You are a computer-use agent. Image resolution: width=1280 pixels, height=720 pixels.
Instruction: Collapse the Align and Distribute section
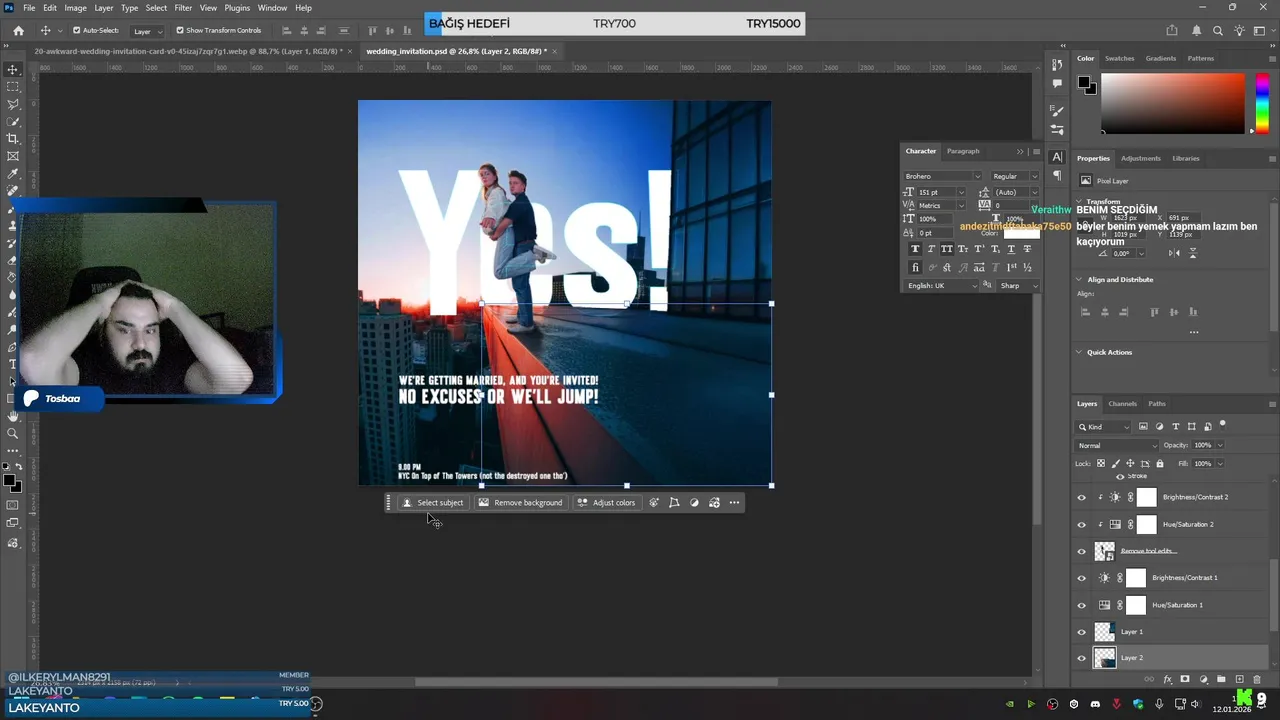click(x=1080, y=280)
